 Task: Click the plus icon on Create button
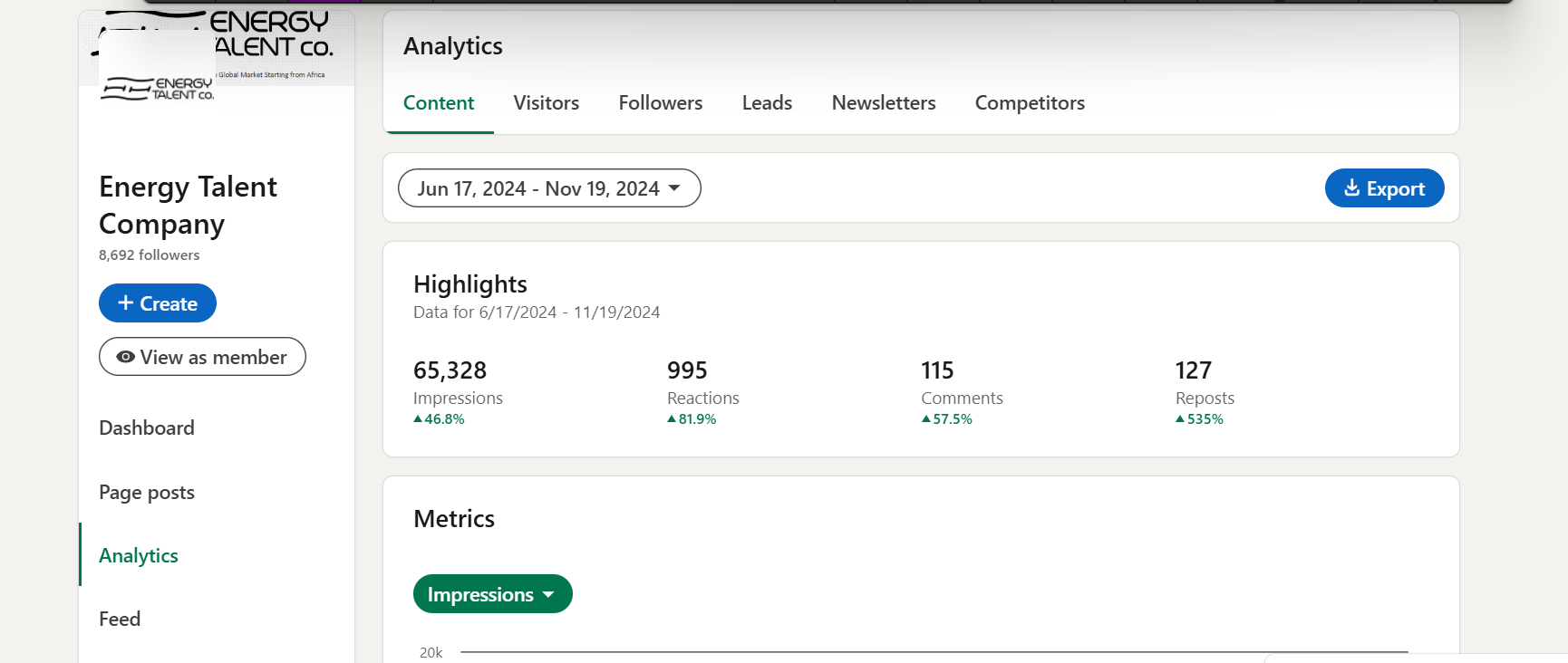click(x=126, y=303)
